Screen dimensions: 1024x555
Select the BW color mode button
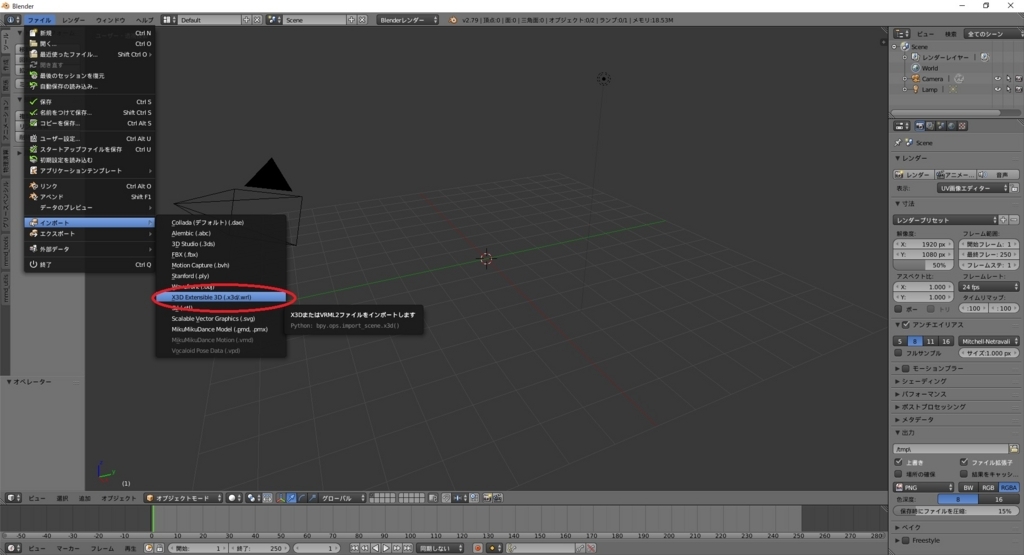click(968, 488)
